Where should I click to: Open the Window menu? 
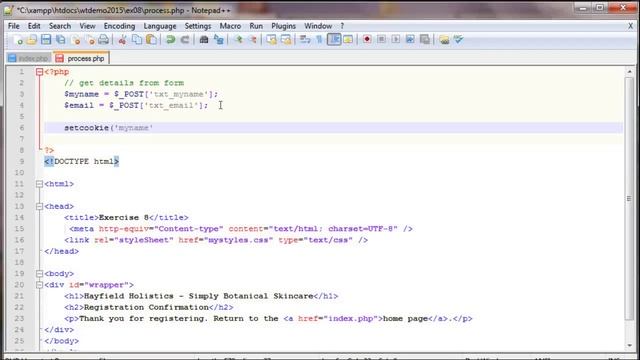(x=318, y=26)
